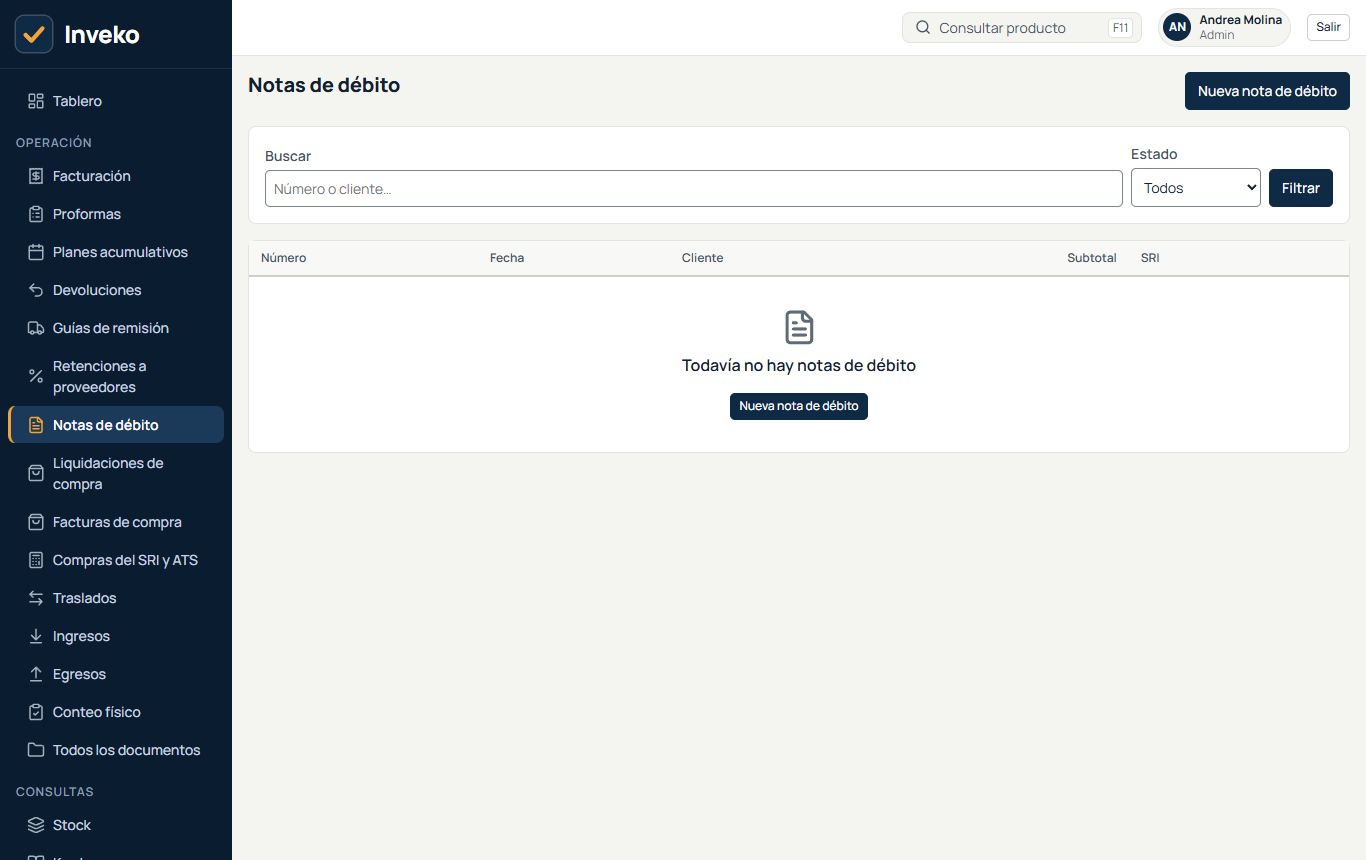Click the Guías de remisión truck icon
Viewport: 1366px width, 860px height.
pos(36,328)
